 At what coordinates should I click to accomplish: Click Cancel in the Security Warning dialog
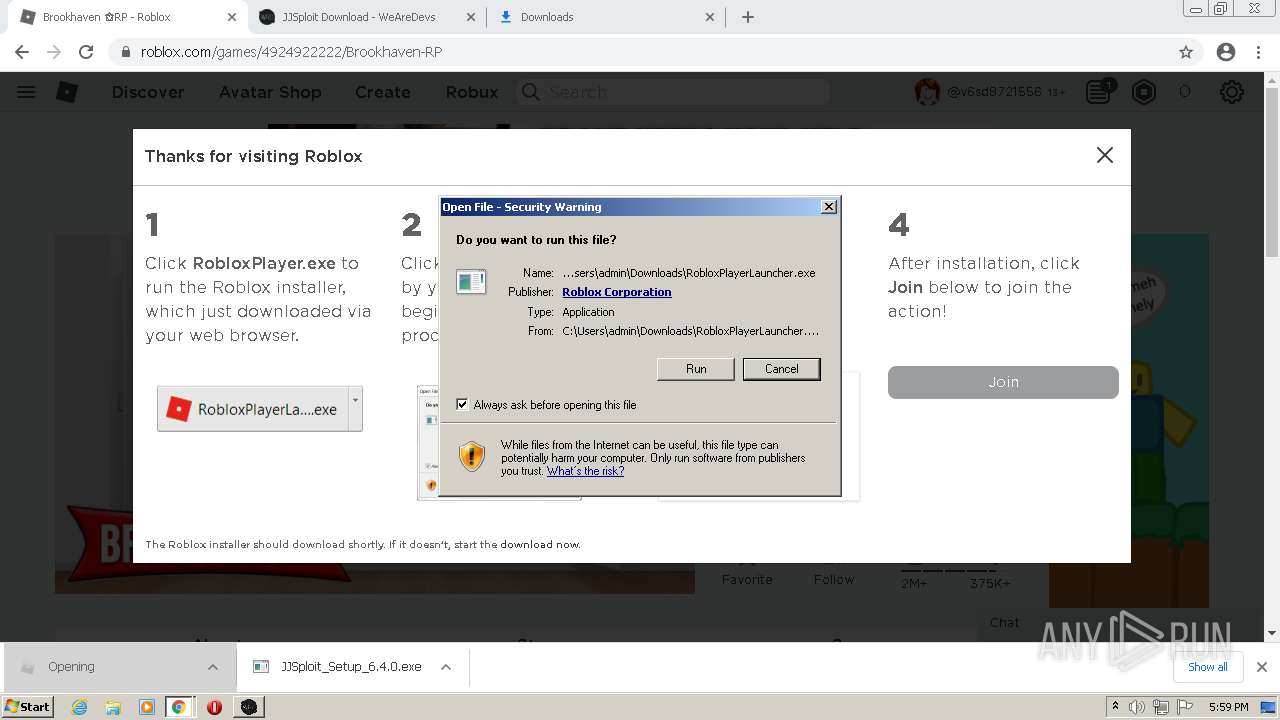tap(781, 369)
